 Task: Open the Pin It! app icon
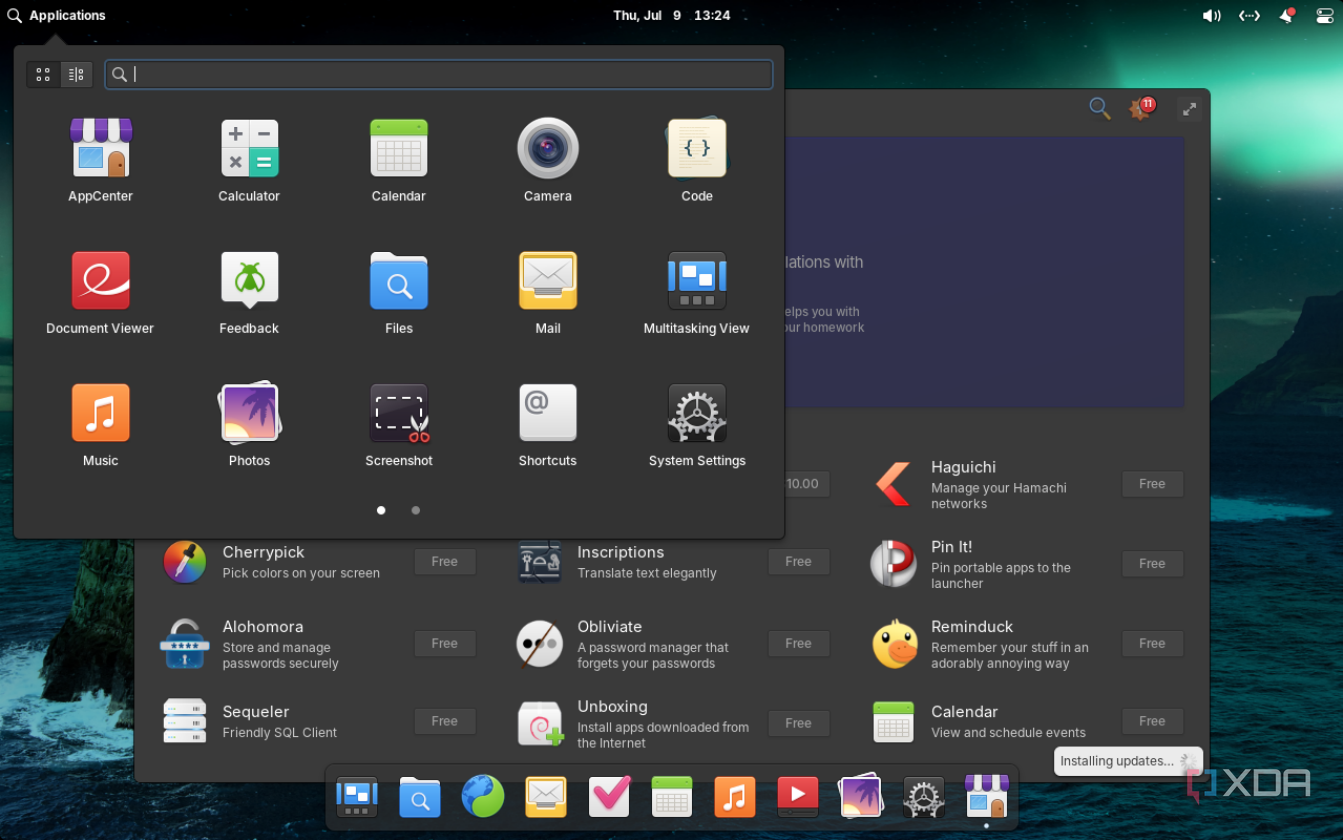[x=893, y=564]
